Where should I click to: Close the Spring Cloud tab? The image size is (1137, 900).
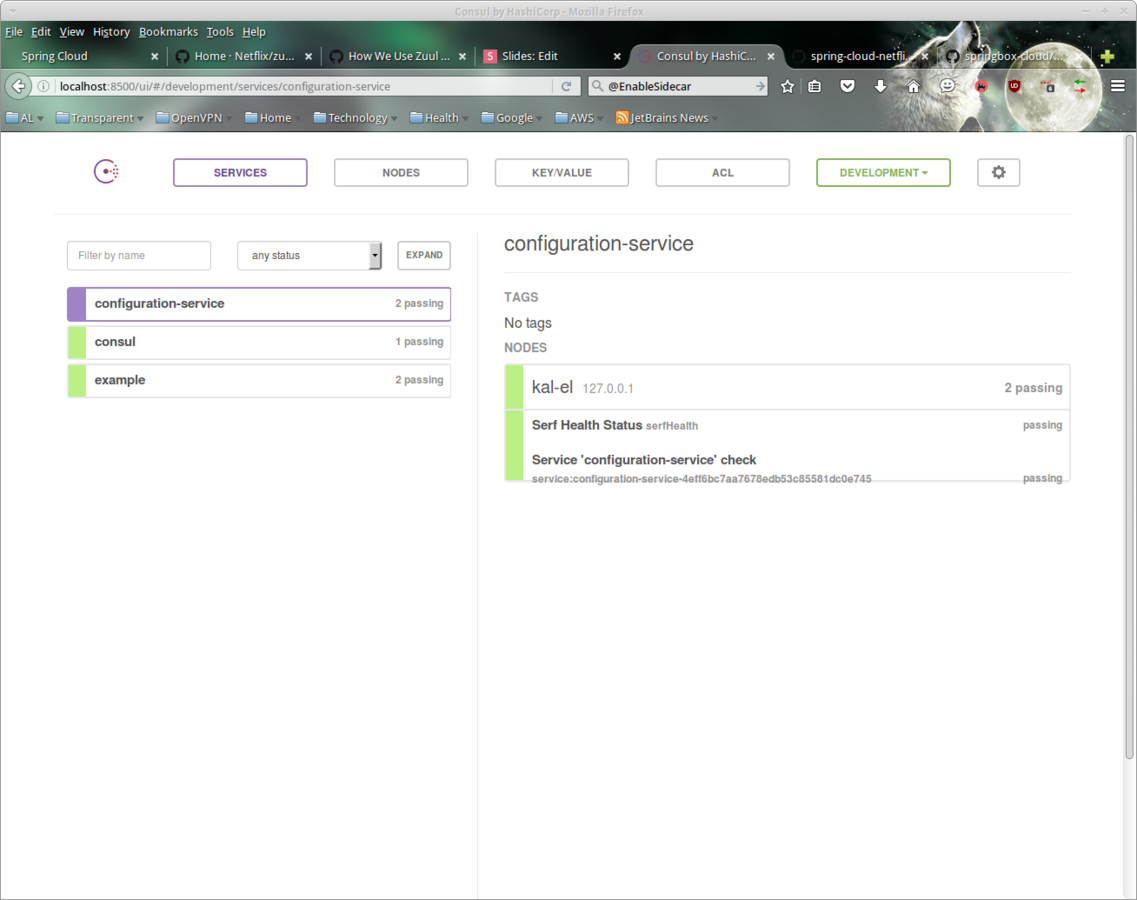[154, 56]
